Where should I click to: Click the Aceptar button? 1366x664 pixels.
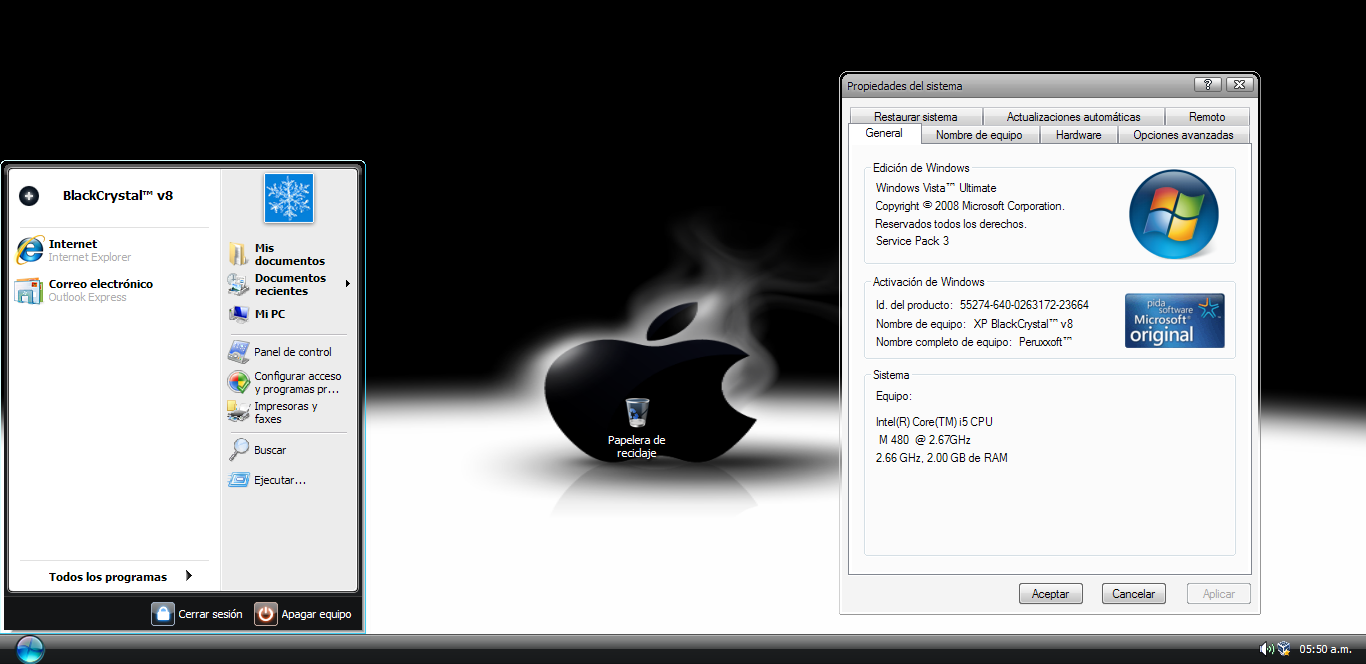click(x=1051, y=594)
